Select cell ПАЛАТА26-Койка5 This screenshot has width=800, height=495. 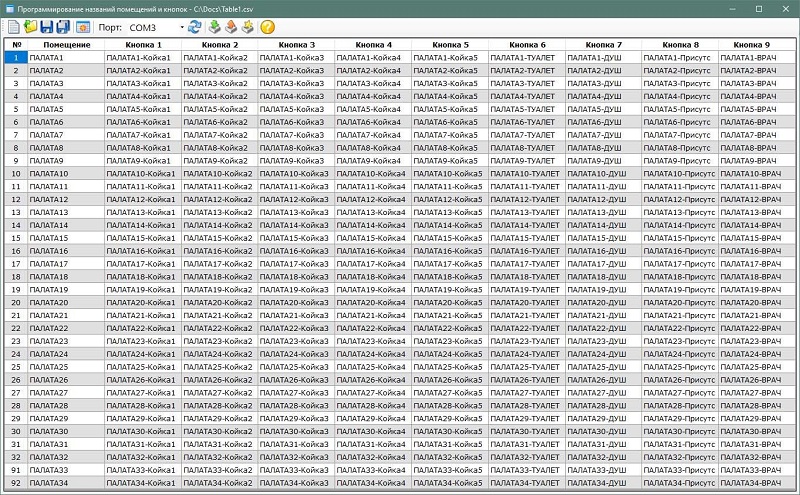tap(450, 380)
